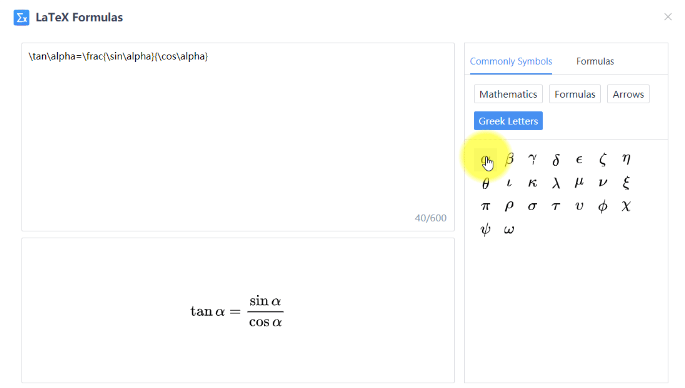Click inside the LaTeX code input box

tap(238, 137)
